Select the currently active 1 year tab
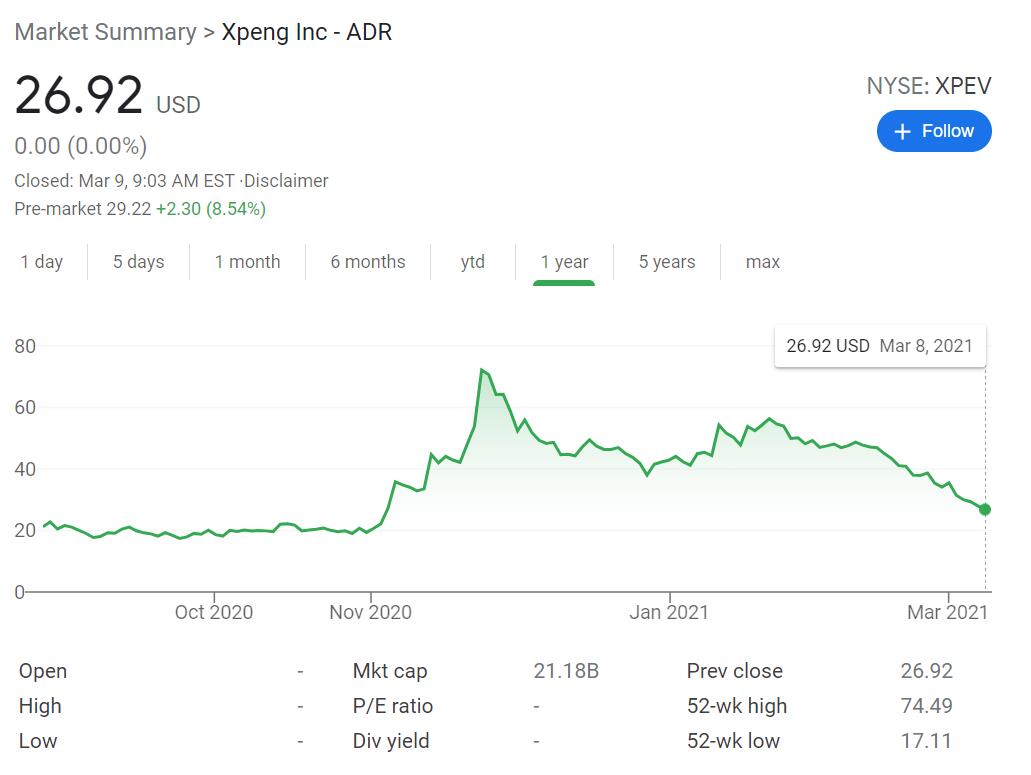1031x775 pixels. tap(565, 262)
